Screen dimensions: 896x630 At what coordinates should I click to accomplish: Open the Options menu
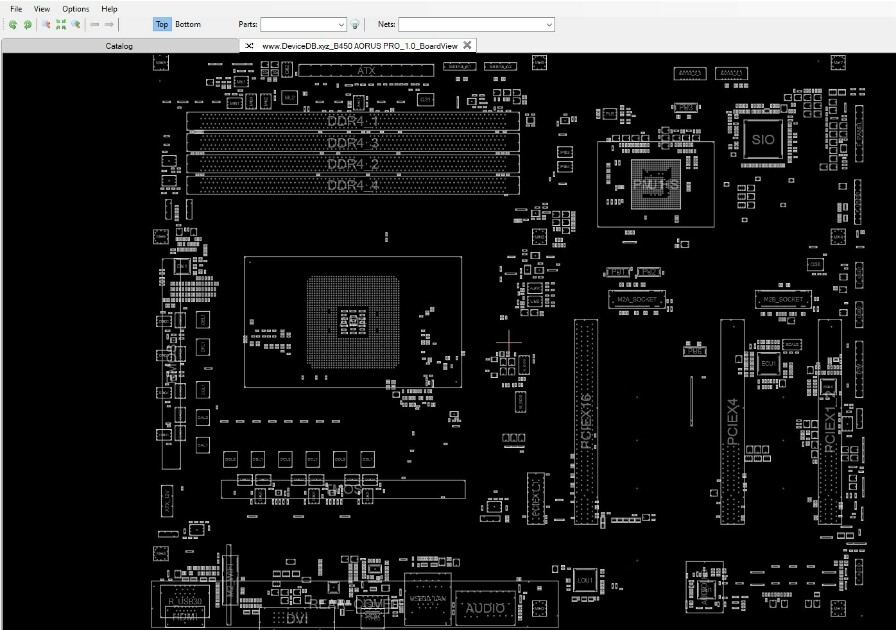(x=75, y=9)
